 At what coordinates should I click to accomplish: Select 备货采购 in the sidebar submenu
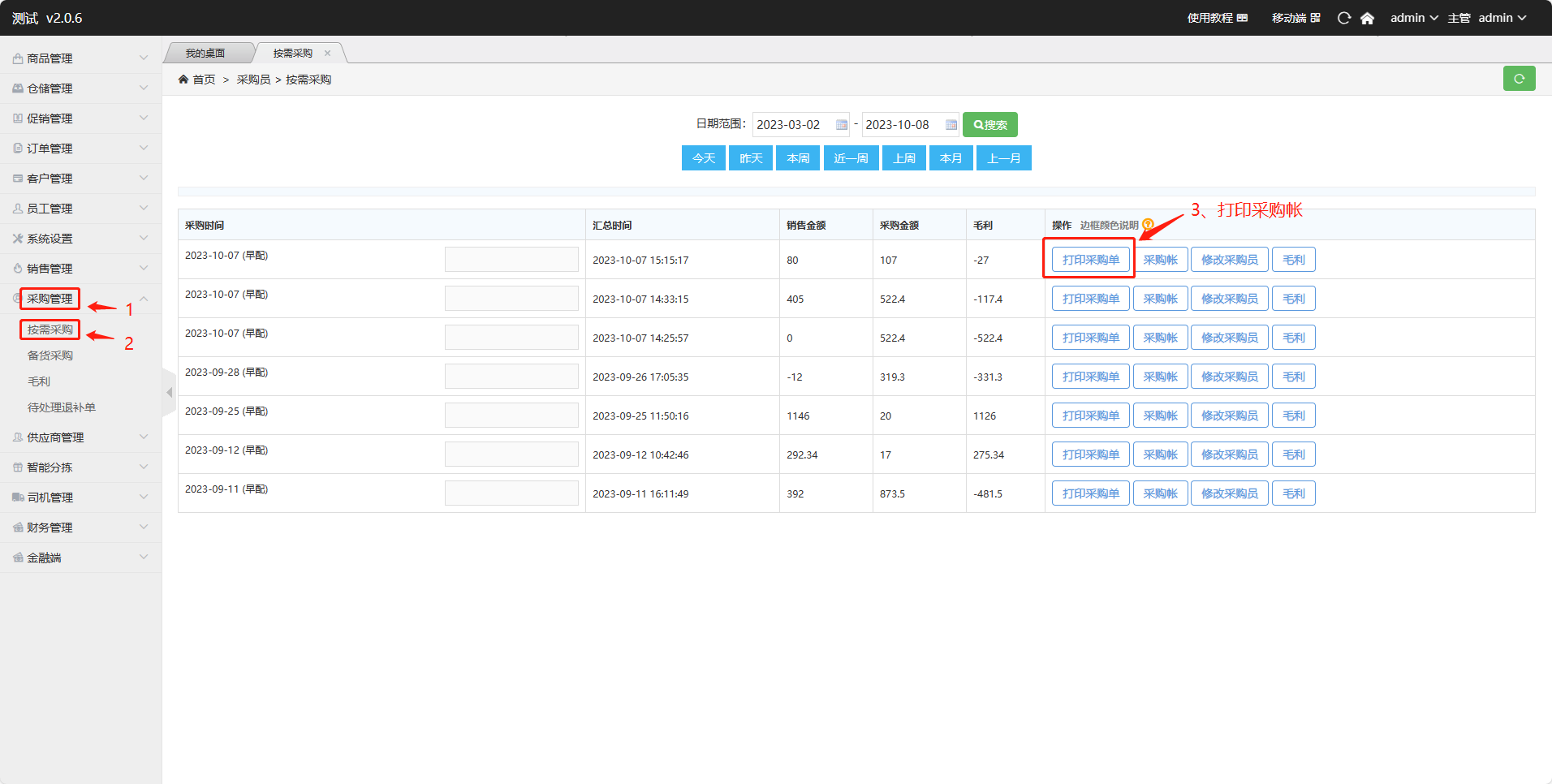tap(50, 355)
